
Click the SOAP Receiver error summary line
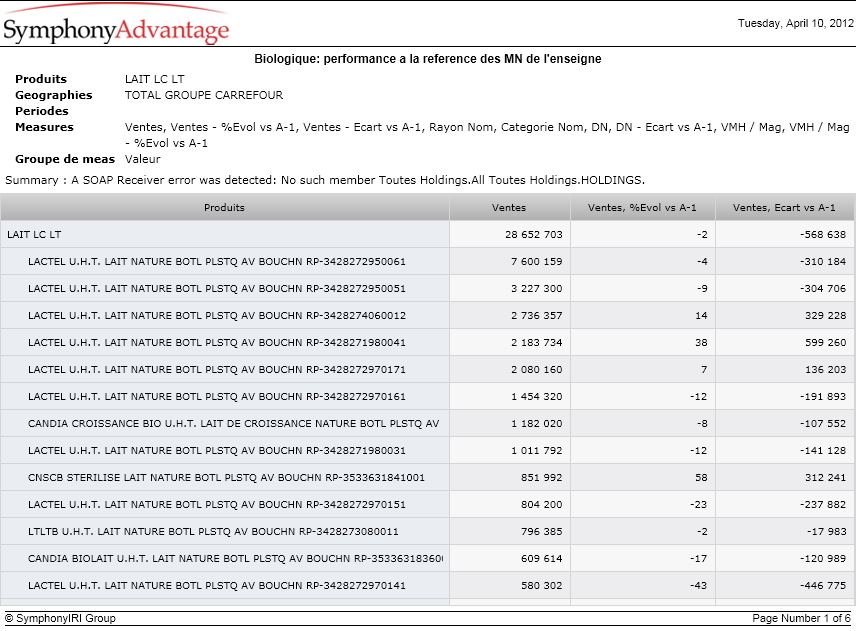[x=325, y=180]
